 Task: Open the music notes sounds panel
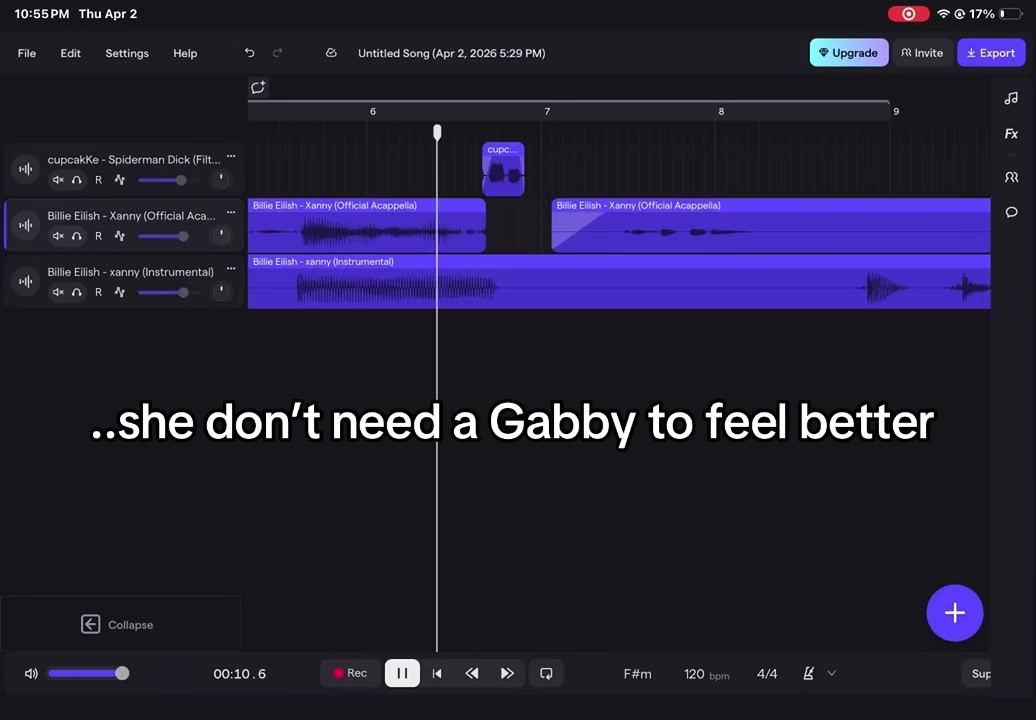click(1011, 98)
